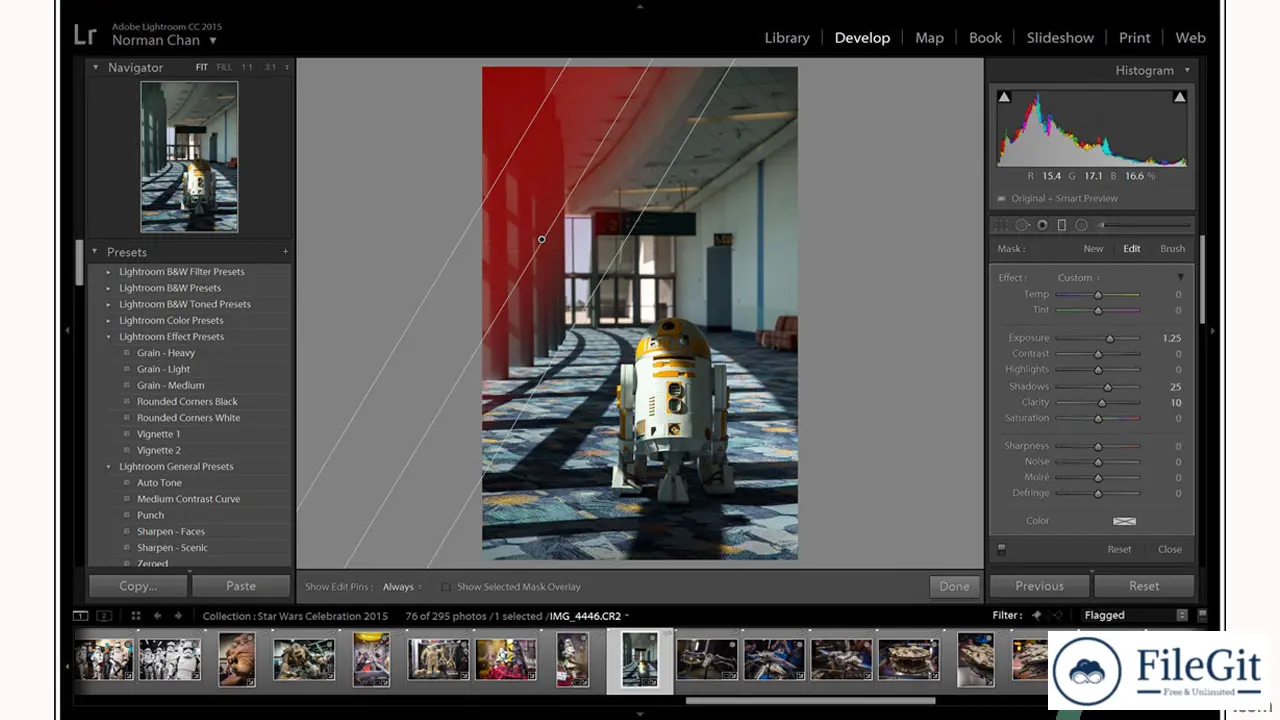The height and width of the screenshot is (720, 1280).
Task: Toggle shadow clipping indicator in Histogram
Action: click(1004, 97)
